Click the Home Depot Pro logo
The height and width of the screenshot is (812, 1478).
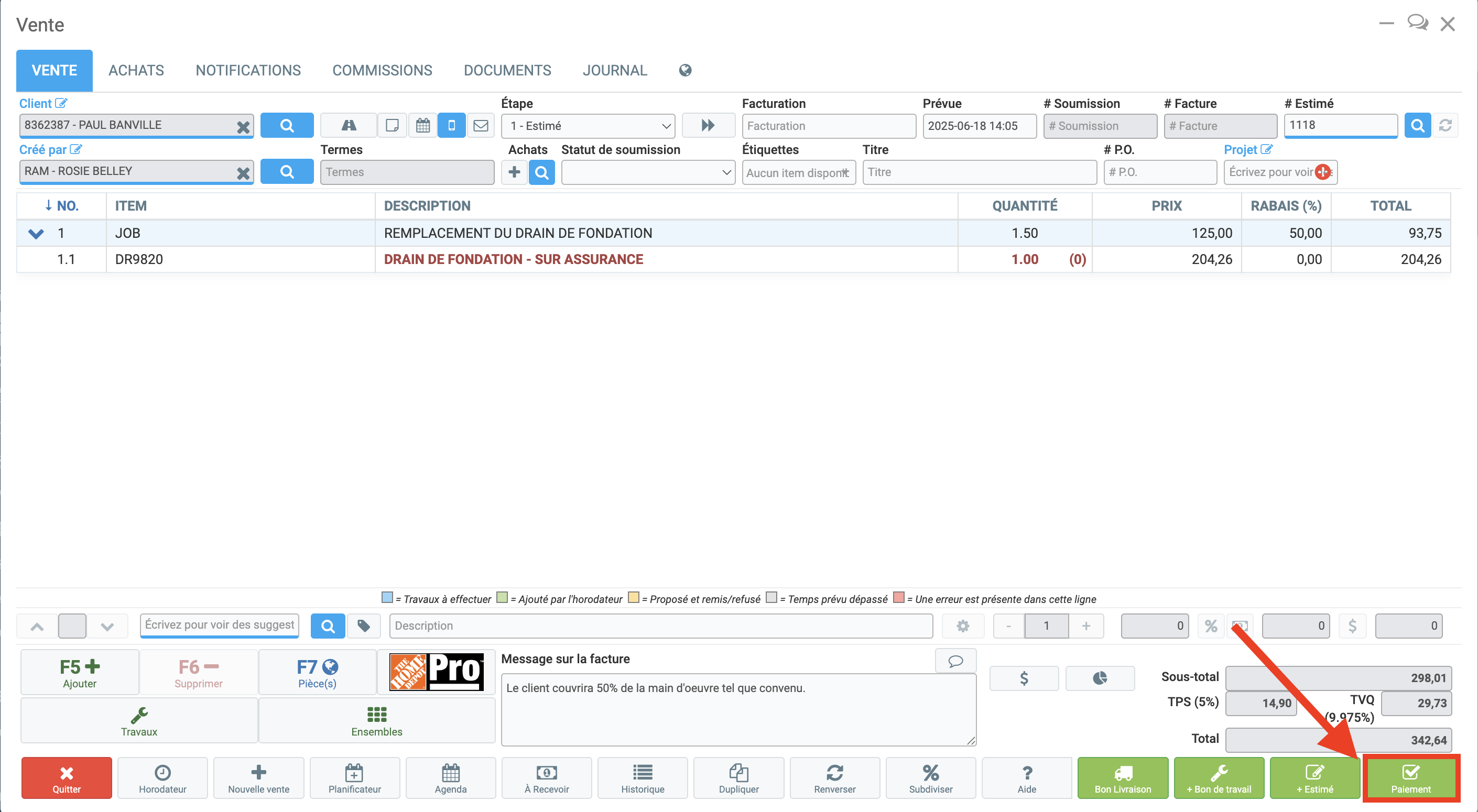[x=436, y=672]
